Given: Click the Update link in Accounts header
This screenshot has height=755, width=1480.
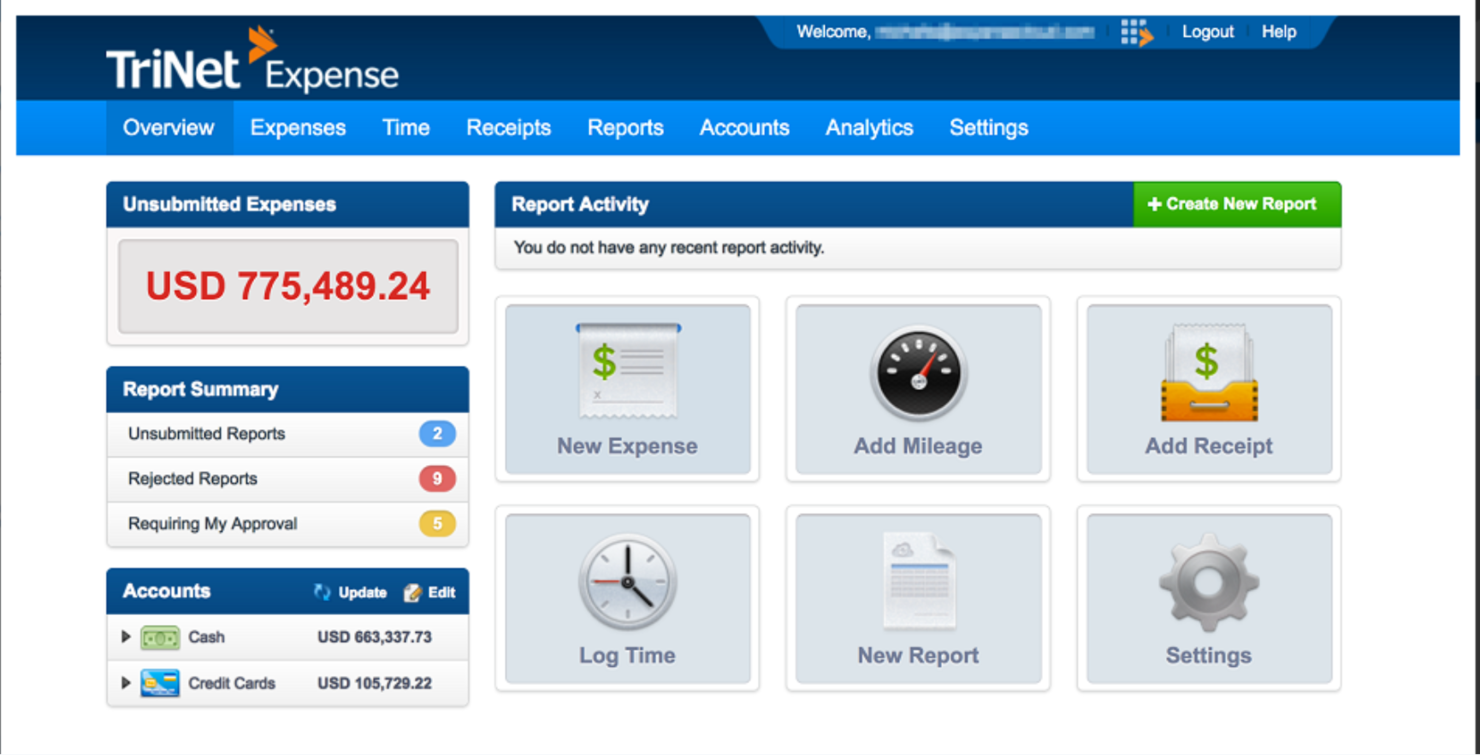Looking at the screenshot, I should point(362,593).
